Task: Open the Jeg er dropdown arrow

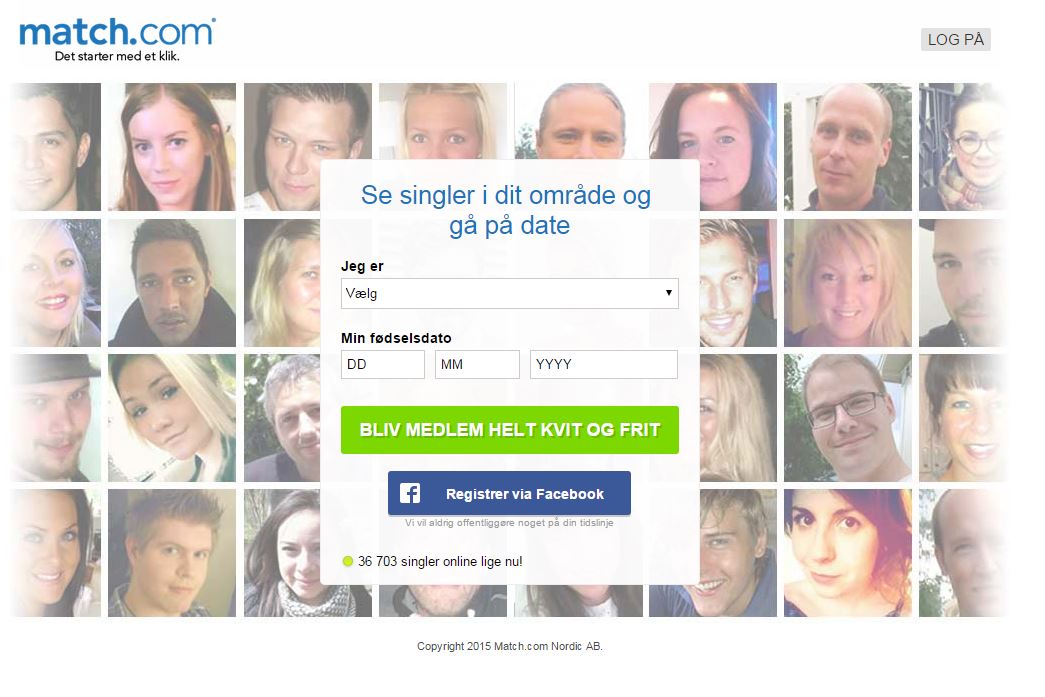Action: click(668, 293)
